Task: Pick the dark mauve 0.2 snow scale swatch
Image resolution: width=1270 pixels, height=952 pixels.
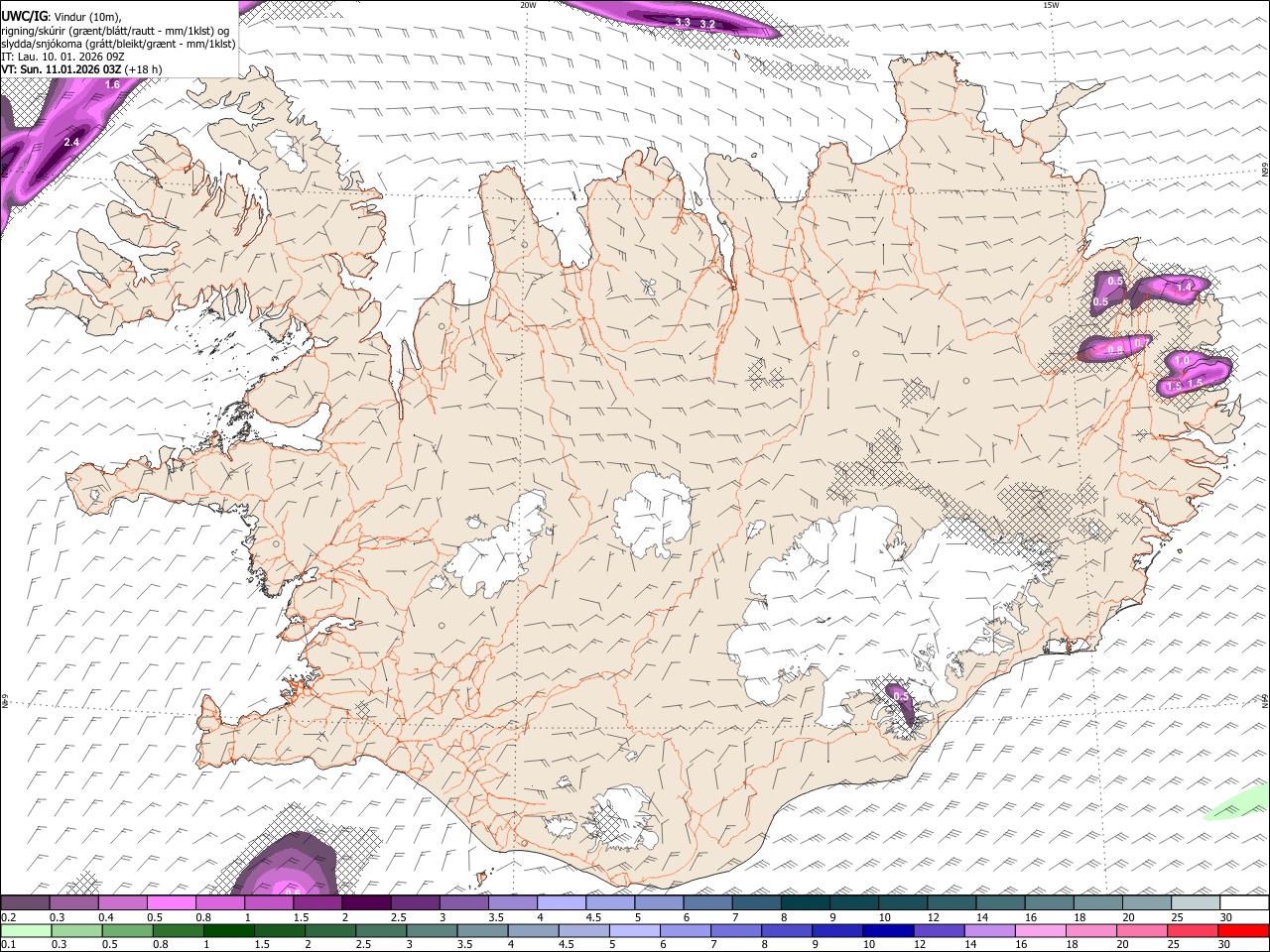Action: click(x=25, y=903)
